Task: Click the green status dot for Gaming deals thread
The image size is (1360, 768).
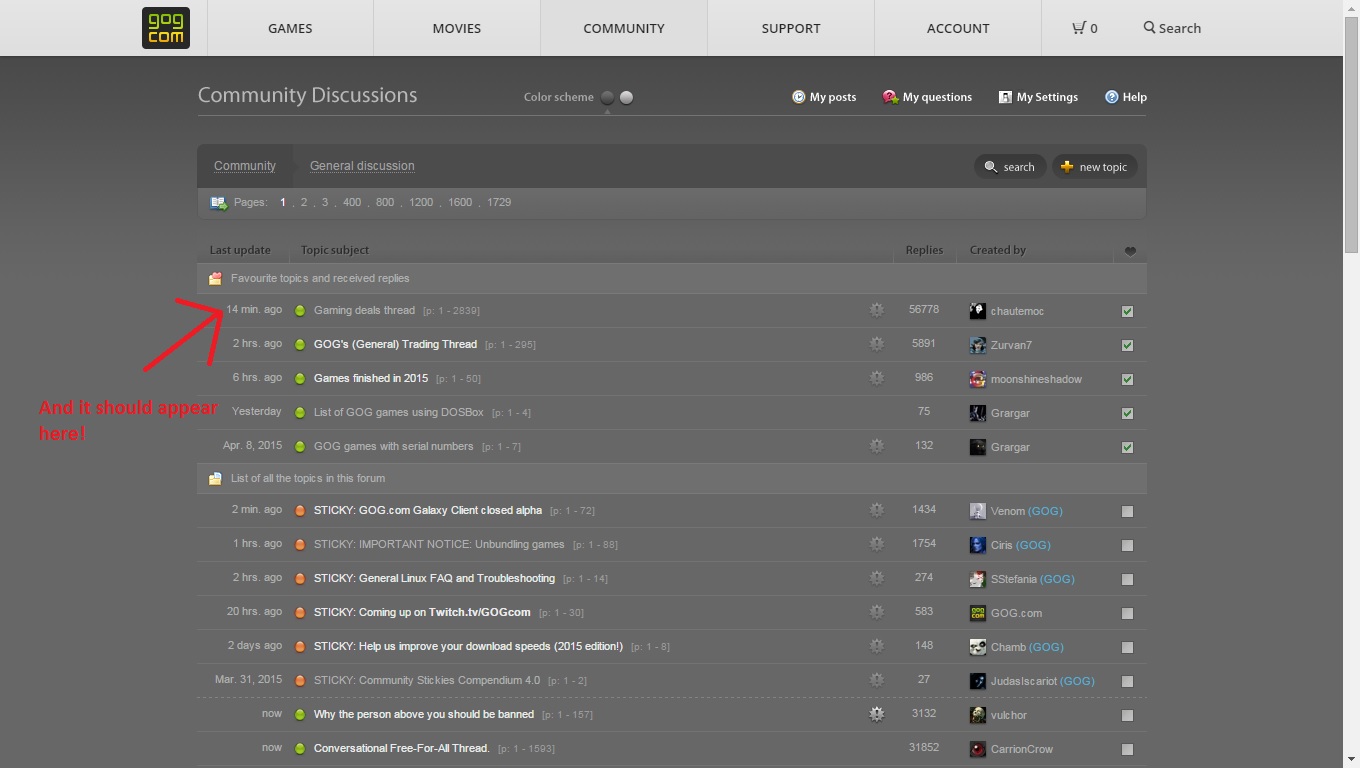Action: pos(300,311)
